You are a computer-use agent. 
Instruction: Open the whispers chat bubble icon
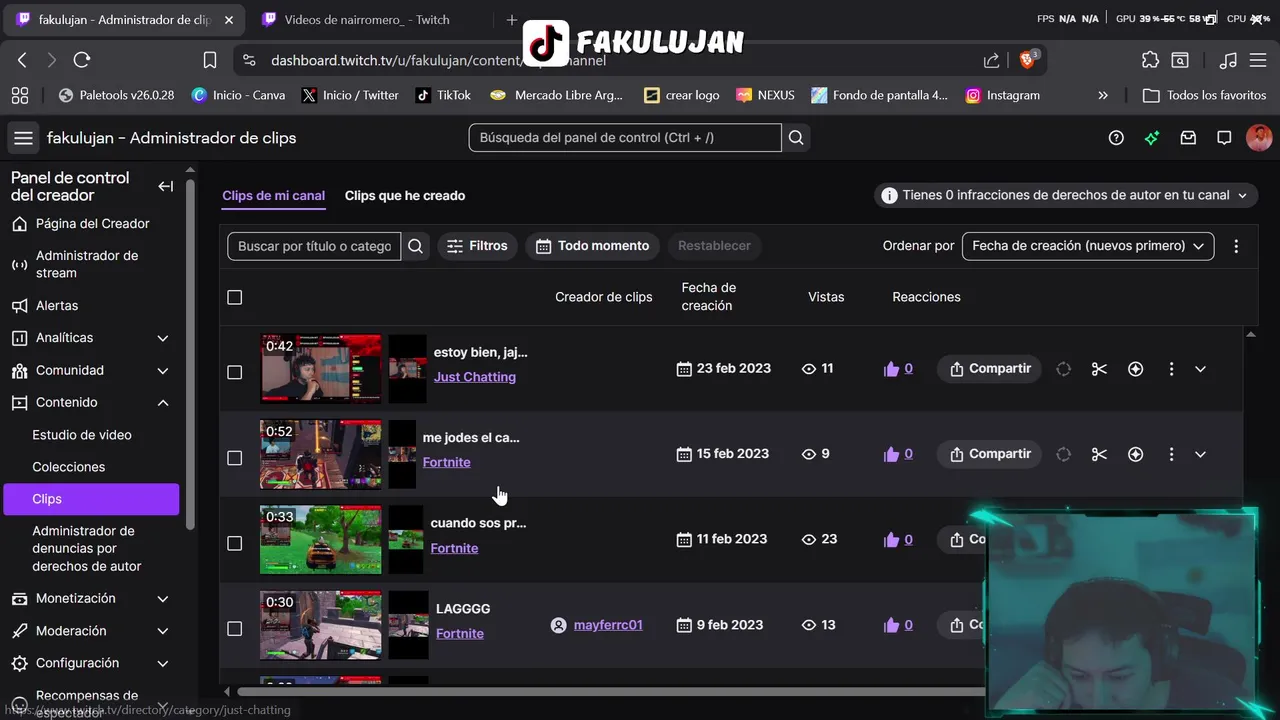[1224, 138]
